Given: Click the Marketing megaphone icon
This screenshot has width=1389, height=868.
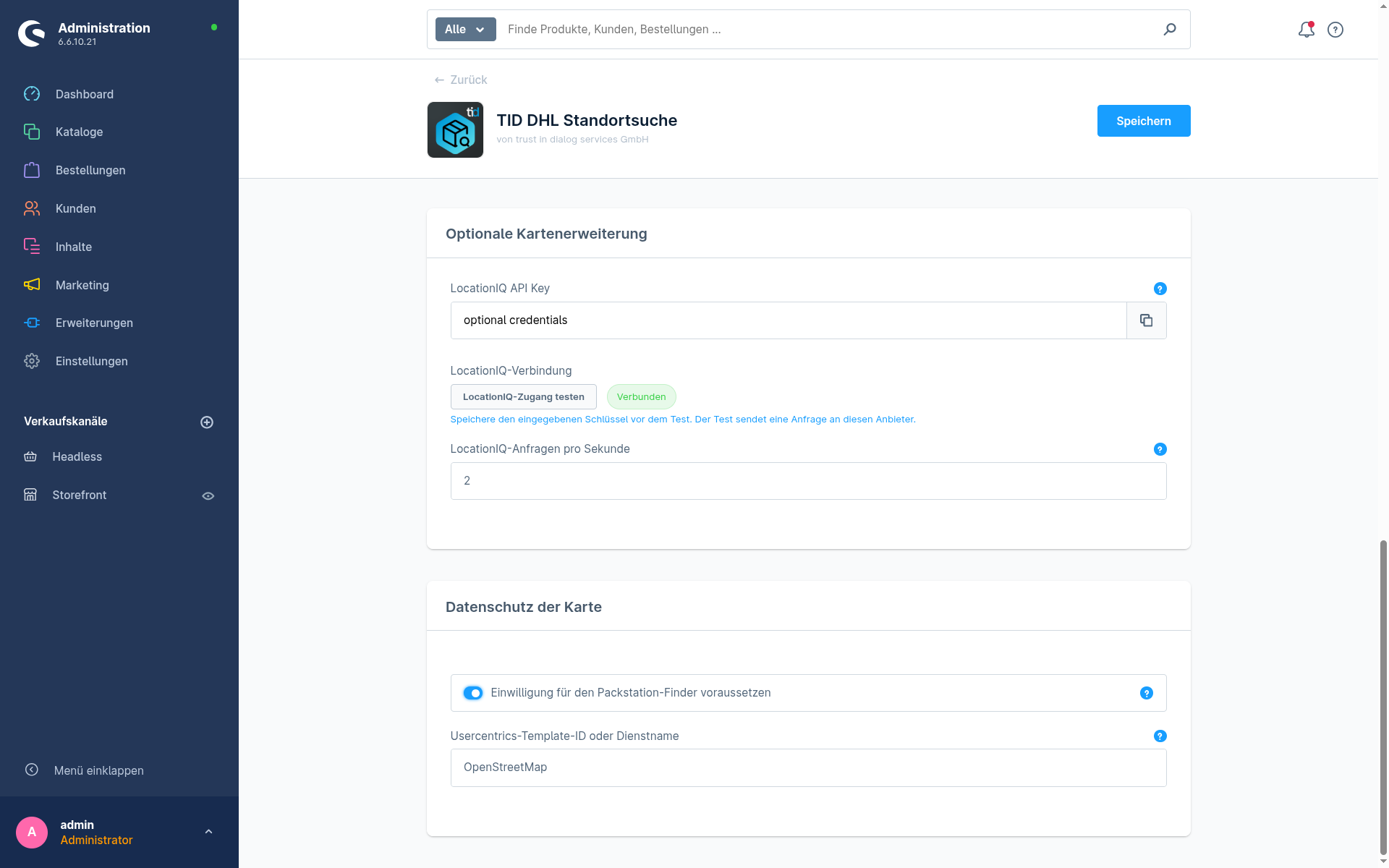Looking at the screenshot, I should point(32,285).
